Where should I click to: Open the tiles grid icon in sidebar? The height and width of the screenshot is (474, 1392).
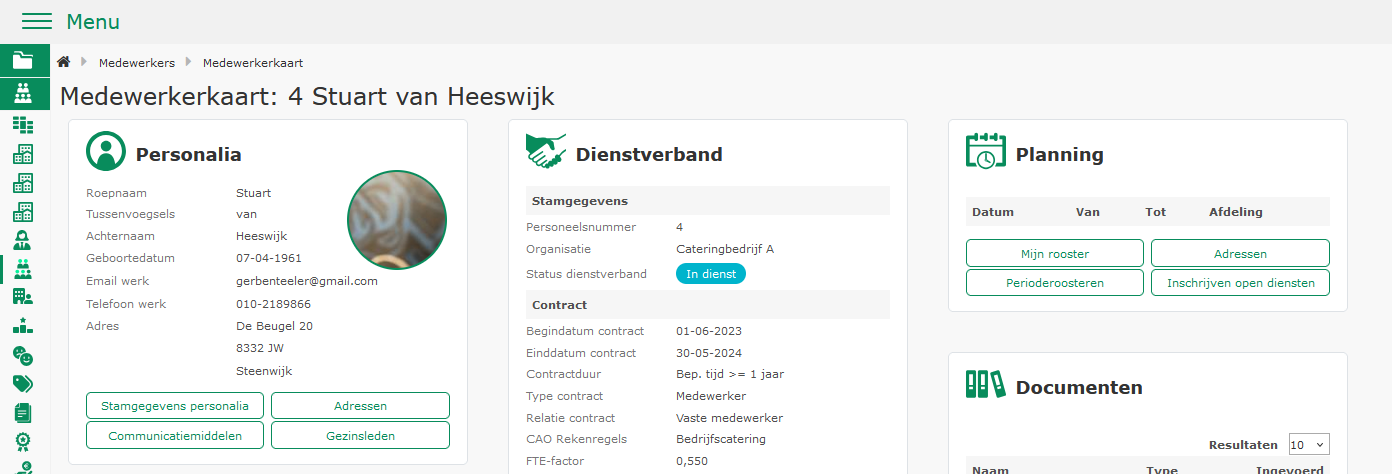pyautogui.click(x=22, y=125)
